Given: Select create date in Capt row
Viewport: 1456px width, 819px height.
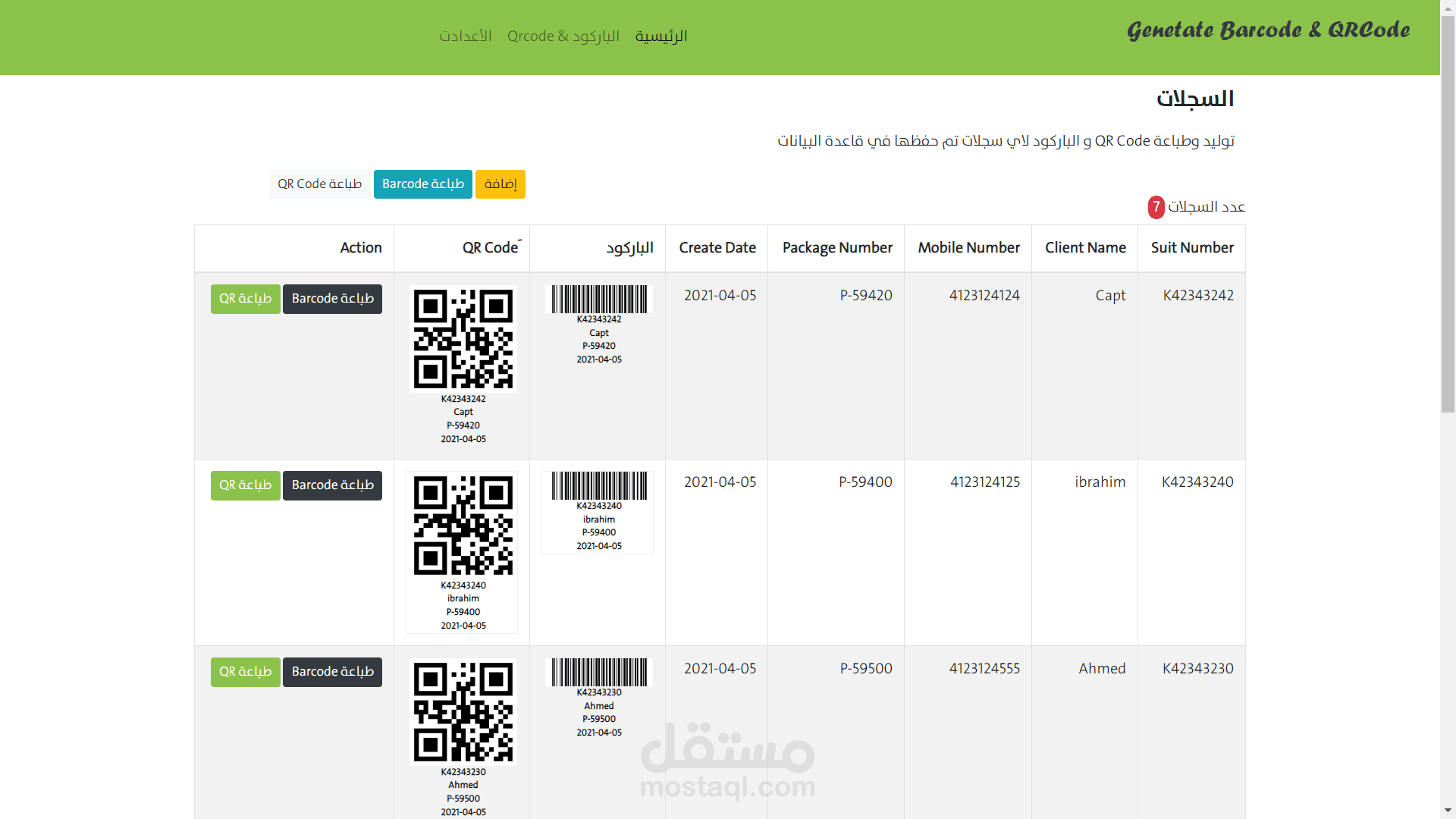Looking at the screenshot, I should [720, 296].
